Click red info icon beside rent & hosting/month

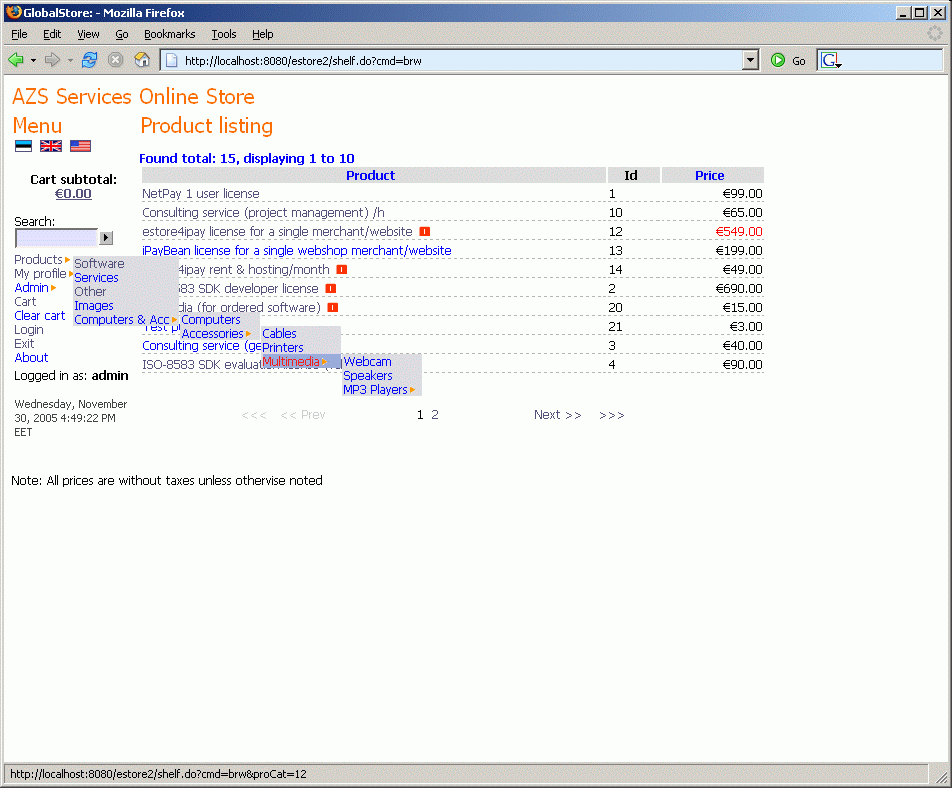[x=342, y=269]
